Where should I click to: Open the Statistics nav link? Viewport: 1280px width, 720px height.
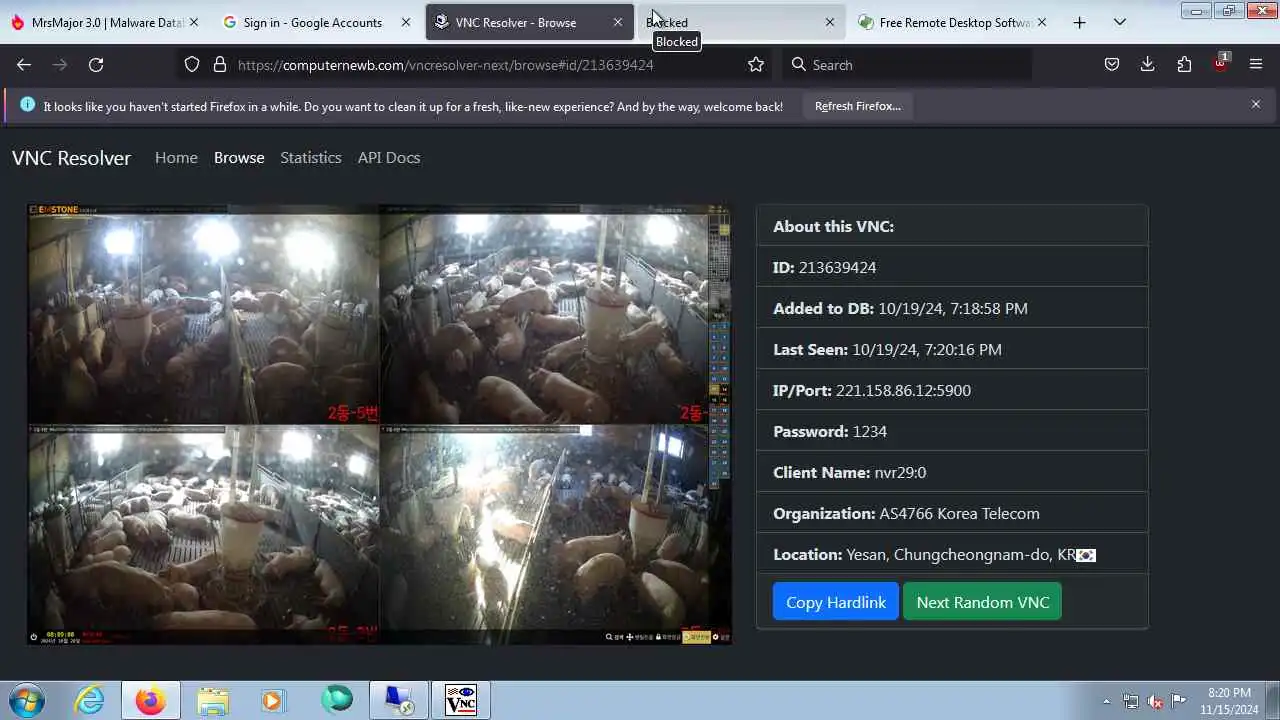pos(311,158)
